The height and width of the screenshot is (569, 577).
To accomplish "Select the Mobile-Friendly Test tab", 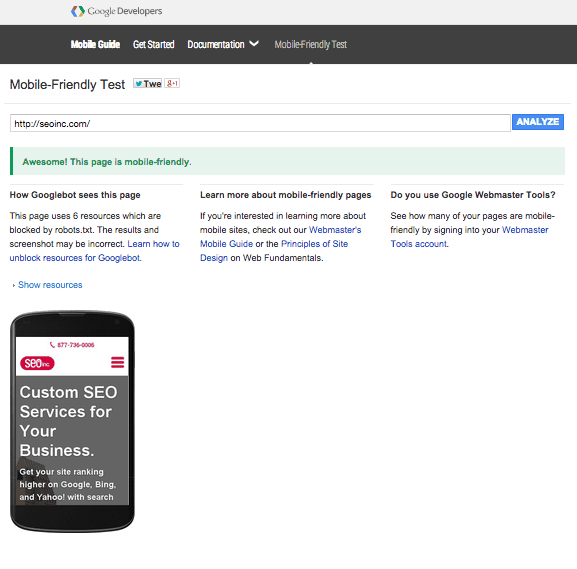I will click(x=311, y=45).
